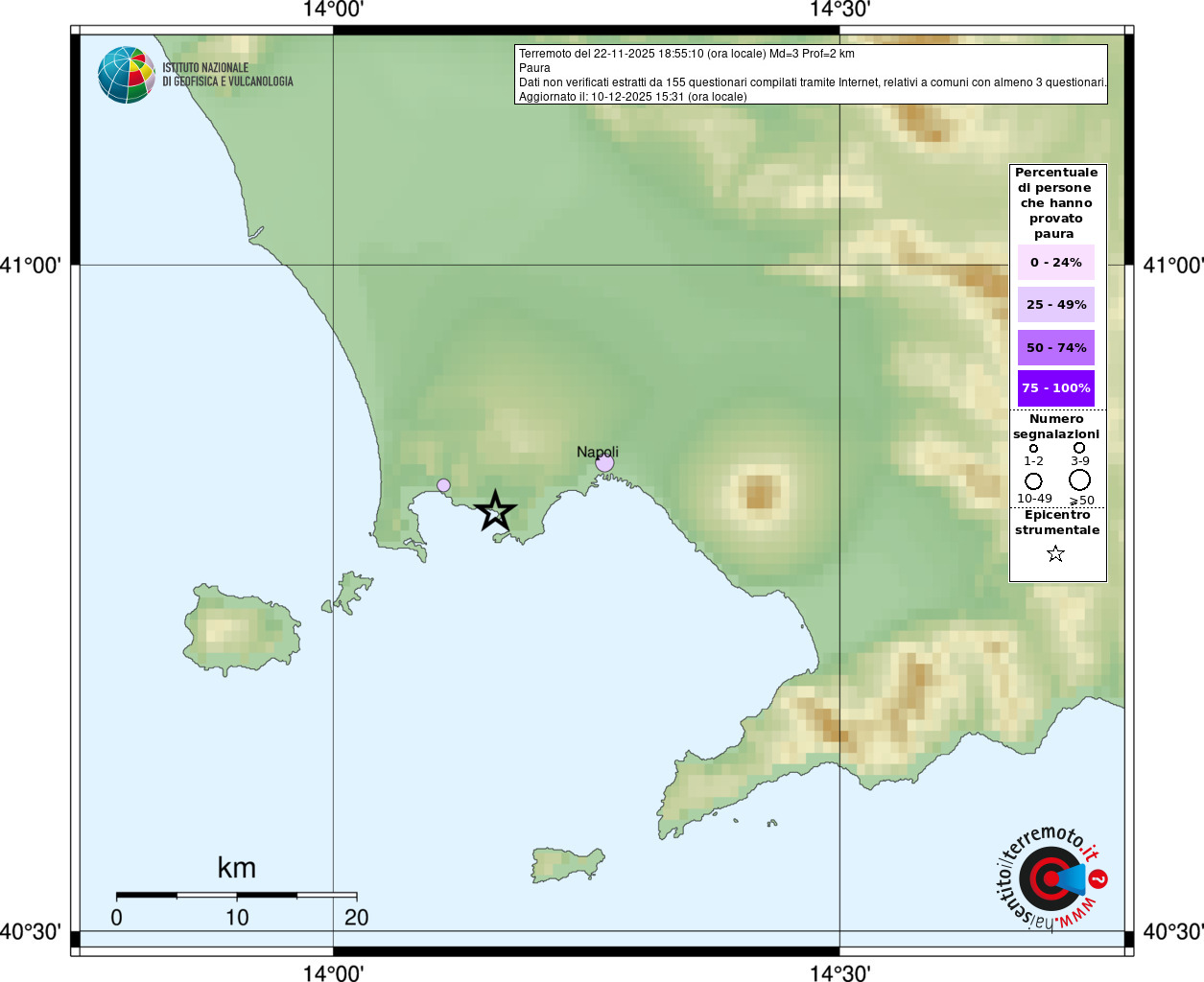This screenshot has height=982, width=1204.
Task: Click the Vesuvius crater on the map
Action: (x=759, y=494)
